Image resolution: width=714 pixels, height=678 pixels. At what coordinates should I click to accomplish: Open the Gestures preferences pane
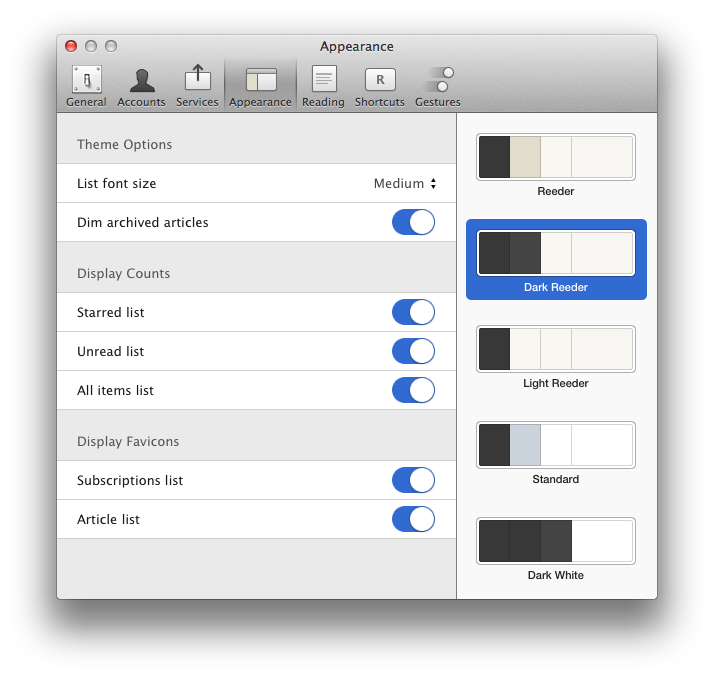438,86
